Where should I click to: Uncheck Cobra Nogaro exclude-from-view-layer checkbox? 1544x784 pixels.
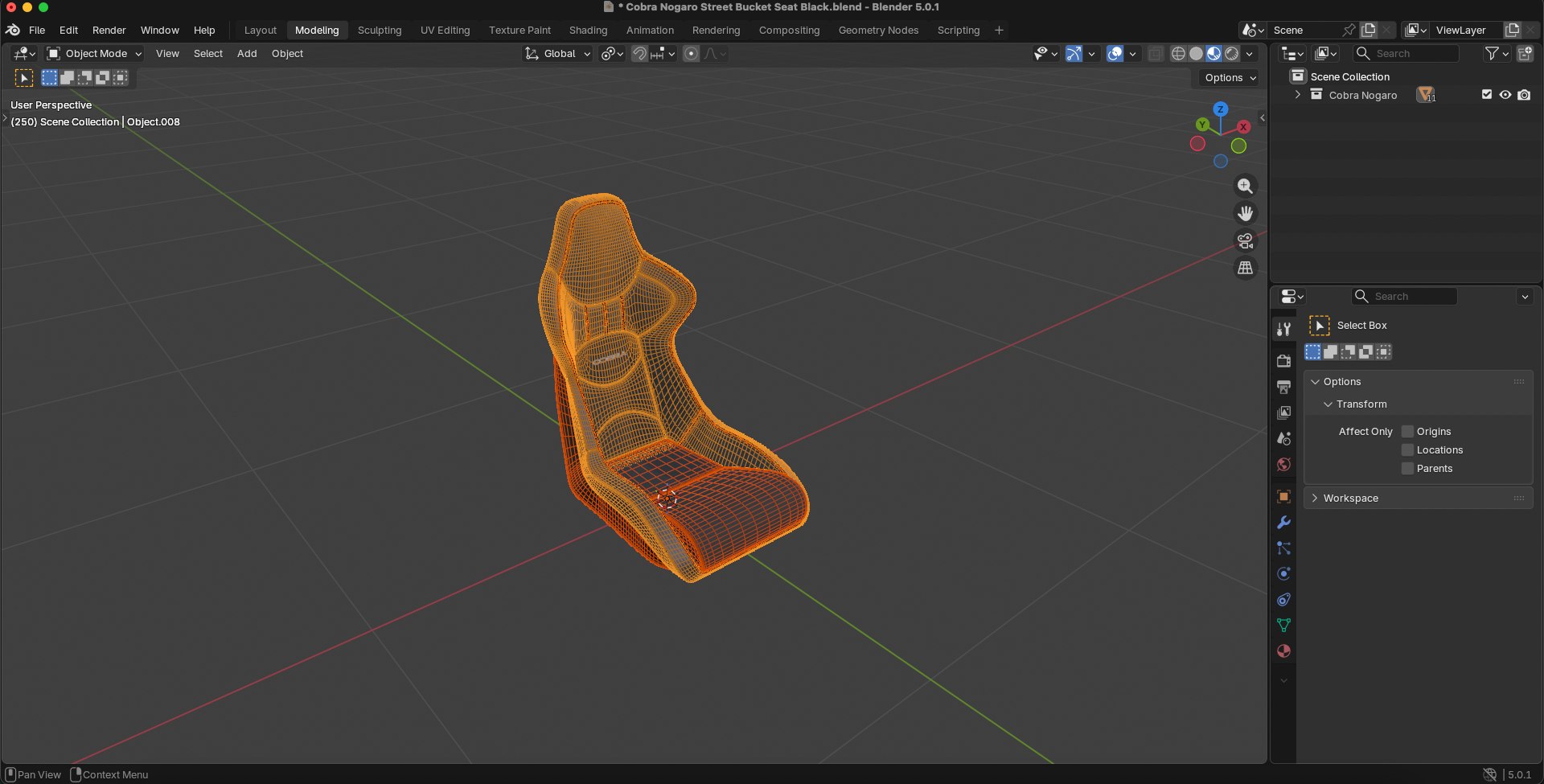pos(1486,95)
